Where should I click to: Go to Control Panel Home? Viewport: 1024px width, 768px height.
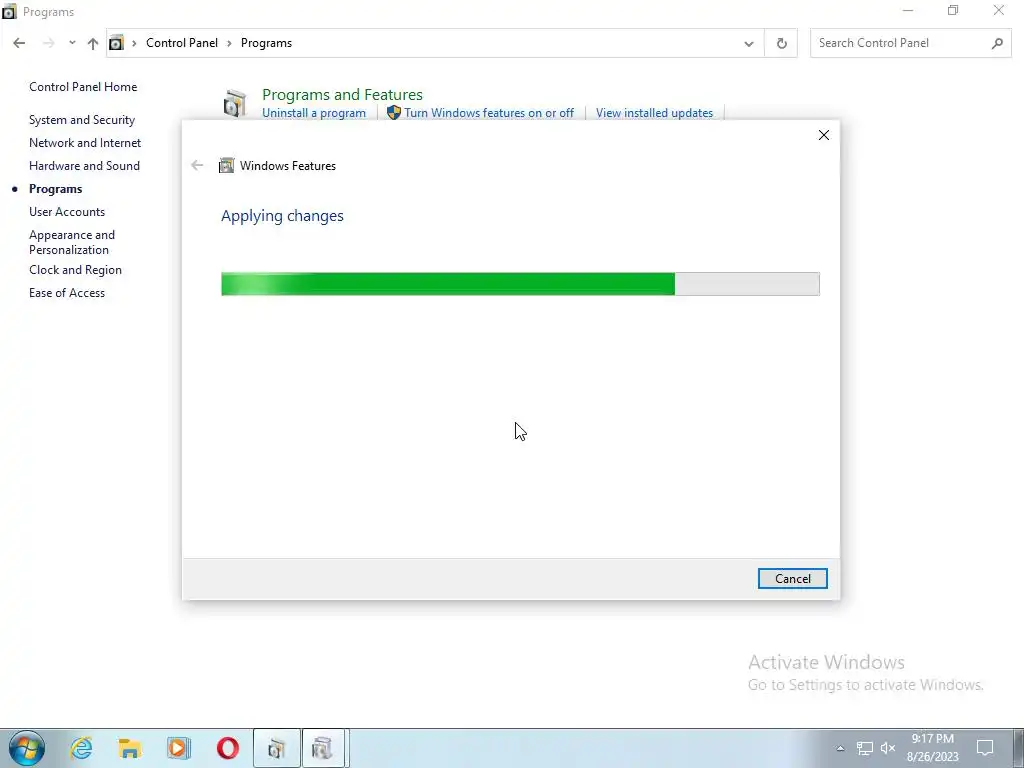click(x=83, y=87)
